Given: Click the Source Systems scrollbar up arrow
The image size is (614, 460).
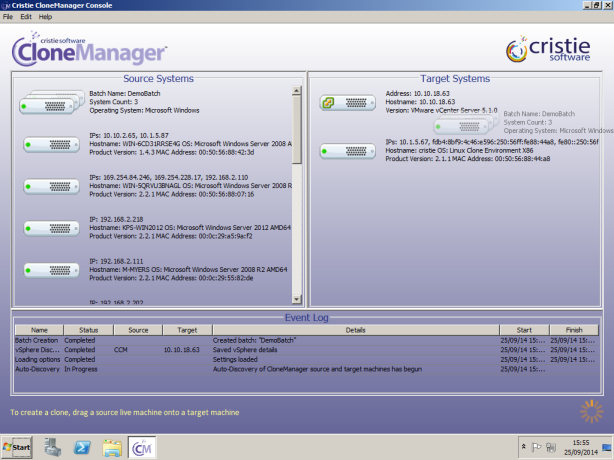Looking at the screenshot, I should (297, 91).
